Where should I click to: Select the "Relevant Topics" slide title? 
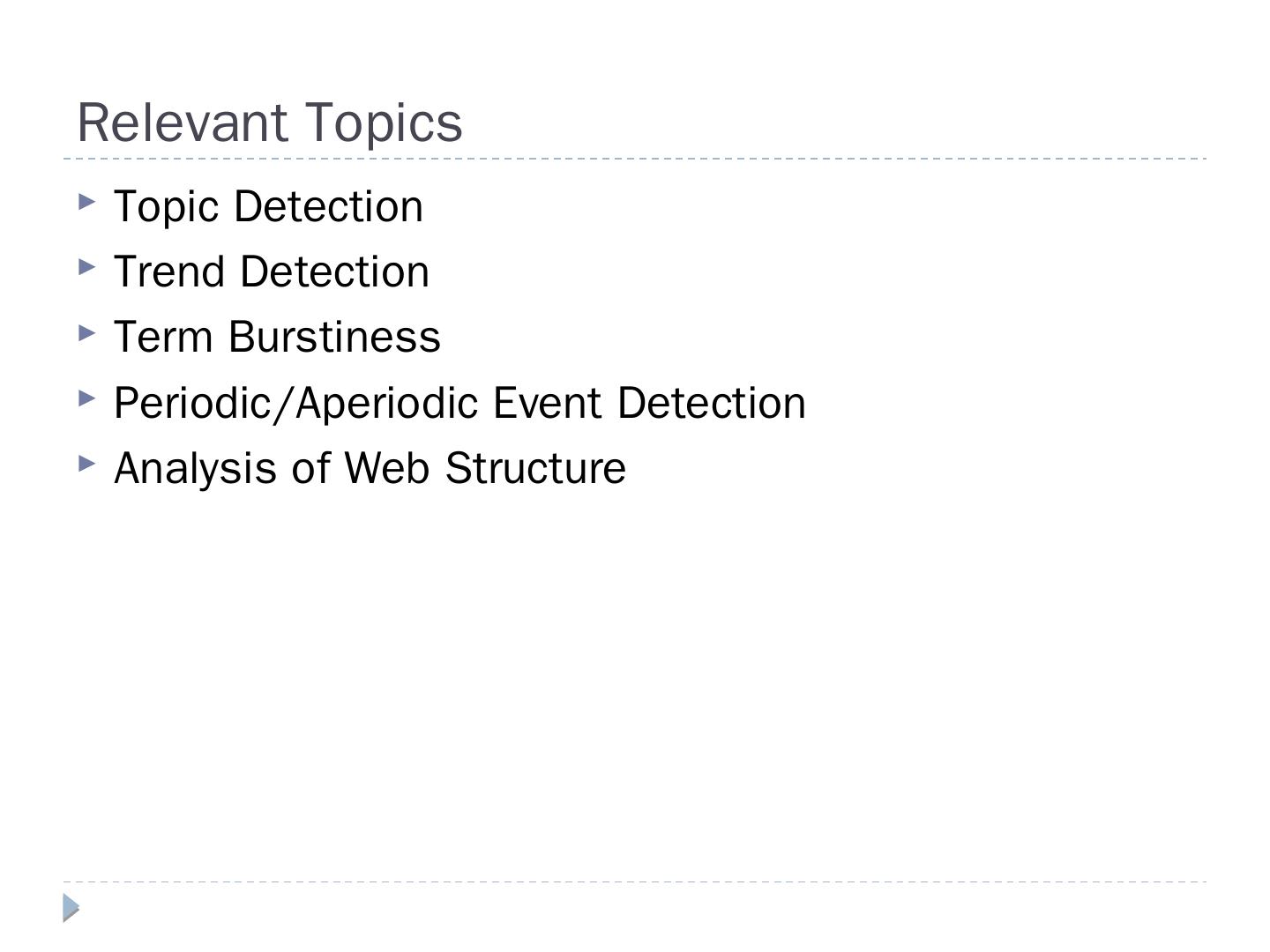[270, 123]
